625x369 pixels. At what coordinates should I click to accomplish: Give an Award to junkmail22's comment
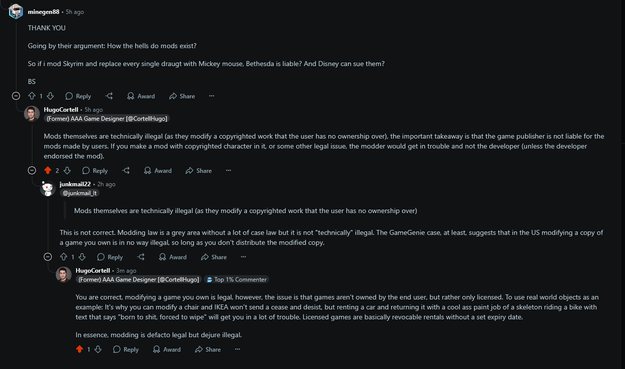173,257
